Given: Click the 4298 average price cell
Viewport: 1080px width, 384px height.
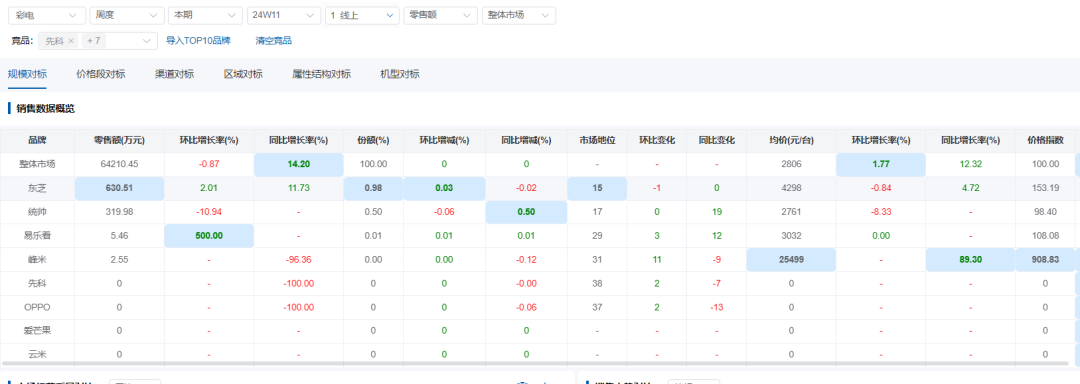Looking at the screenshot, I should [x=791, y=188].
